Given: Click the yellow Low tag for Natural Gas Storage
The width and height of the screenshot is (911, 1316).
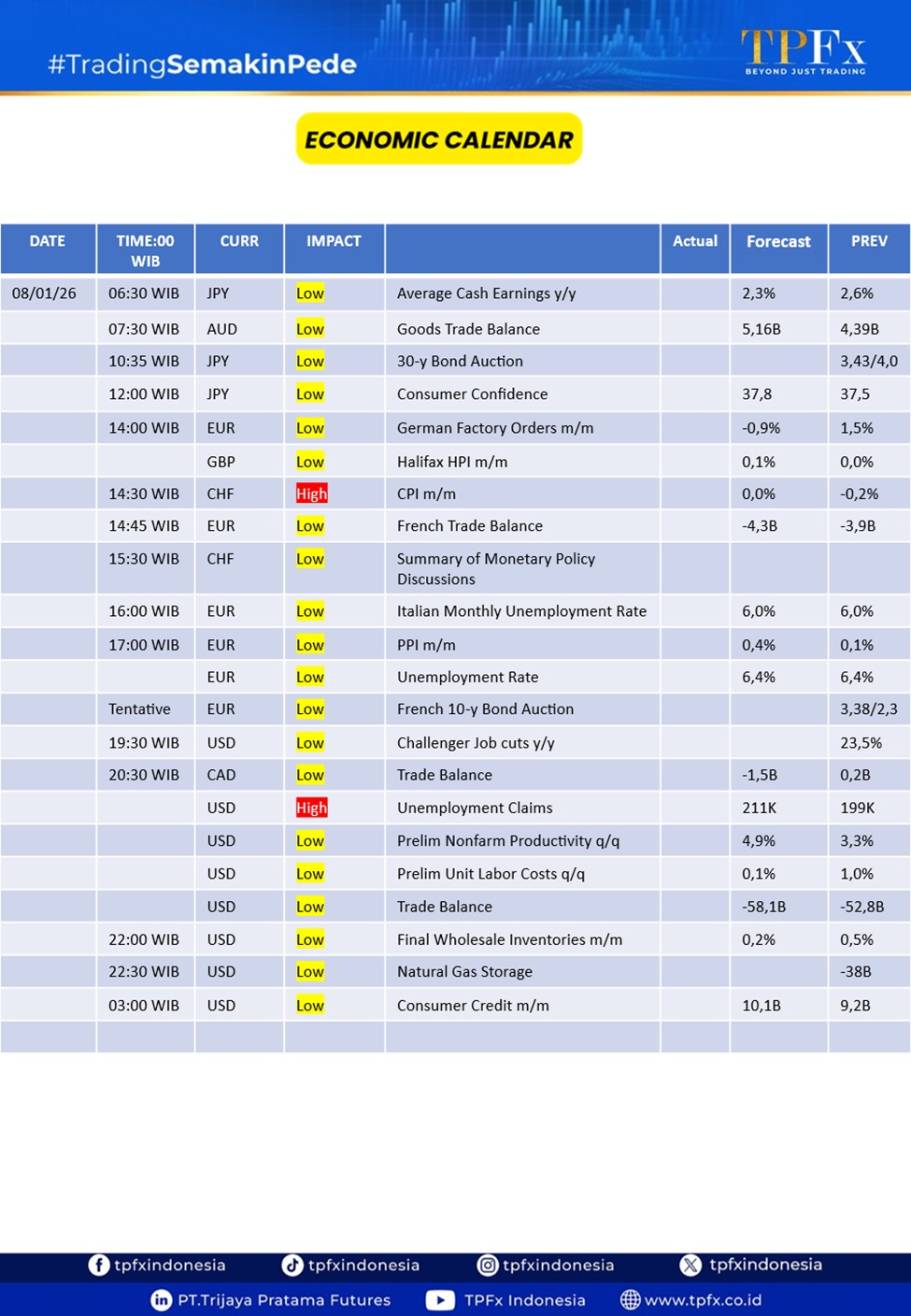Looking at the screenshot, I should (310, 972).
